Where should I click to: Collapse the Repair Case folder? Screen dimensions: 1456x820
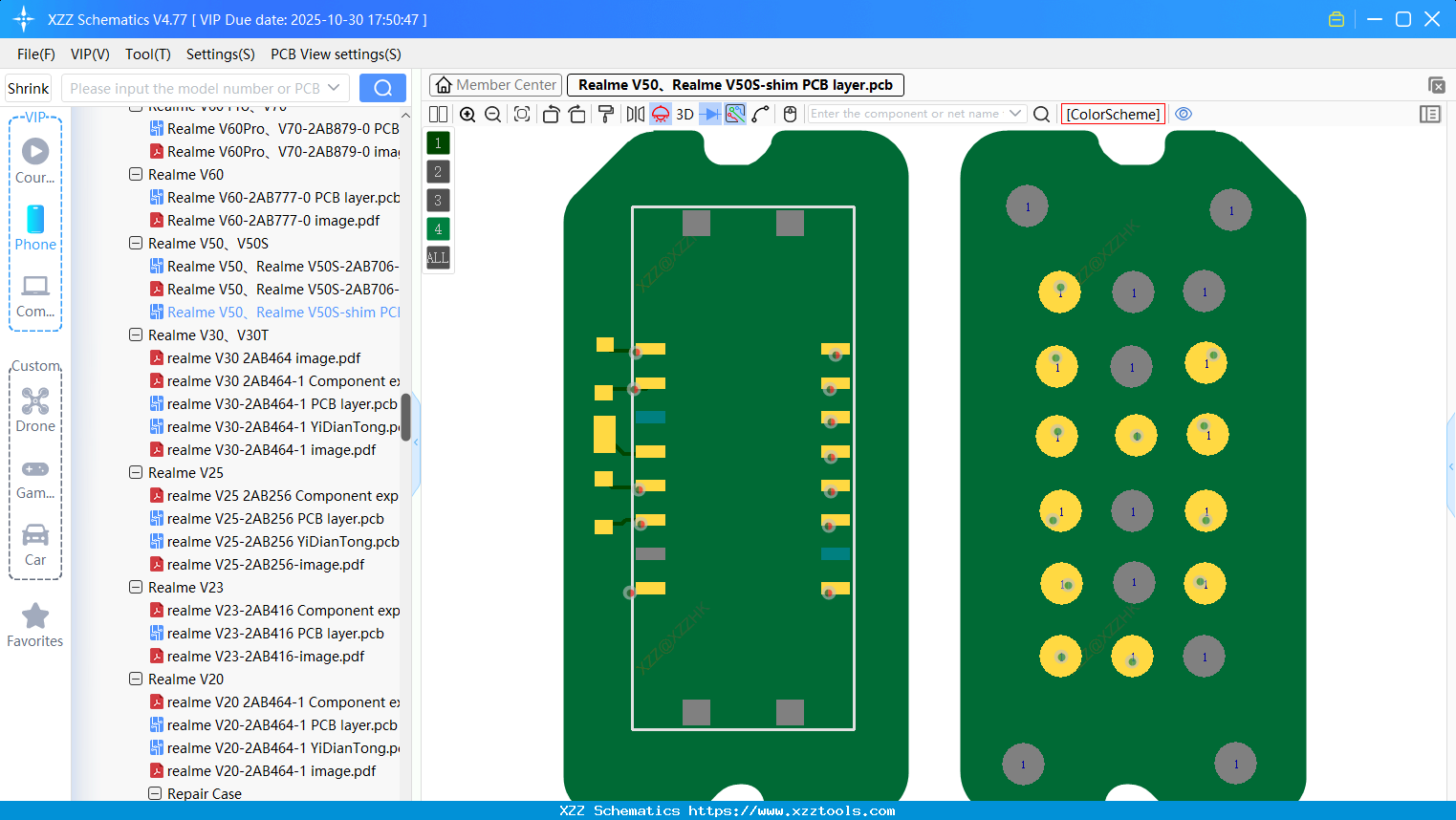pyautogui.click(x=155, y=794)
